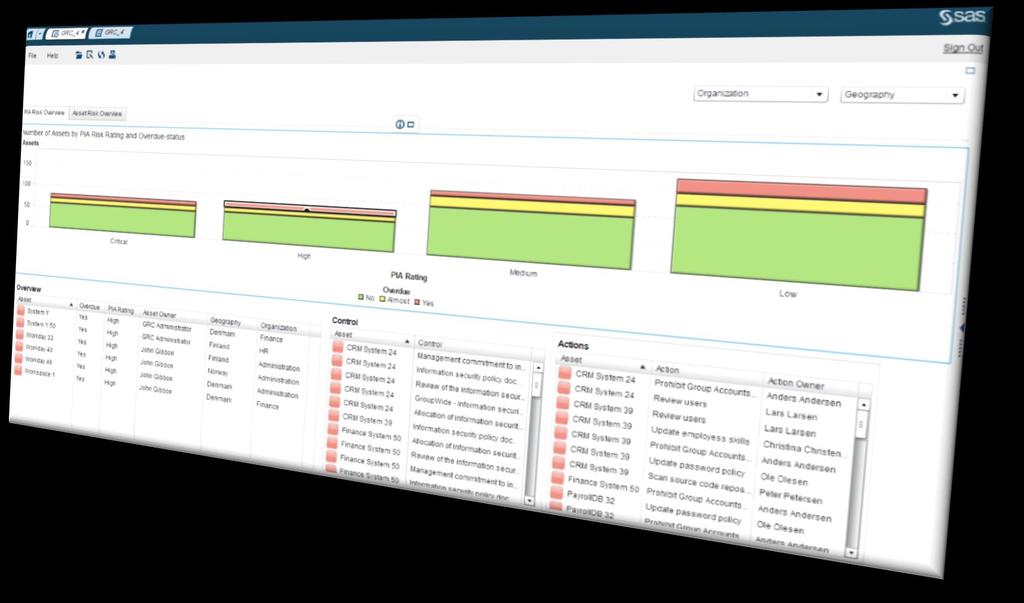The image size is (1024, 603).
Task: Click the last toolbar icon after refresh
Action: 112,56
